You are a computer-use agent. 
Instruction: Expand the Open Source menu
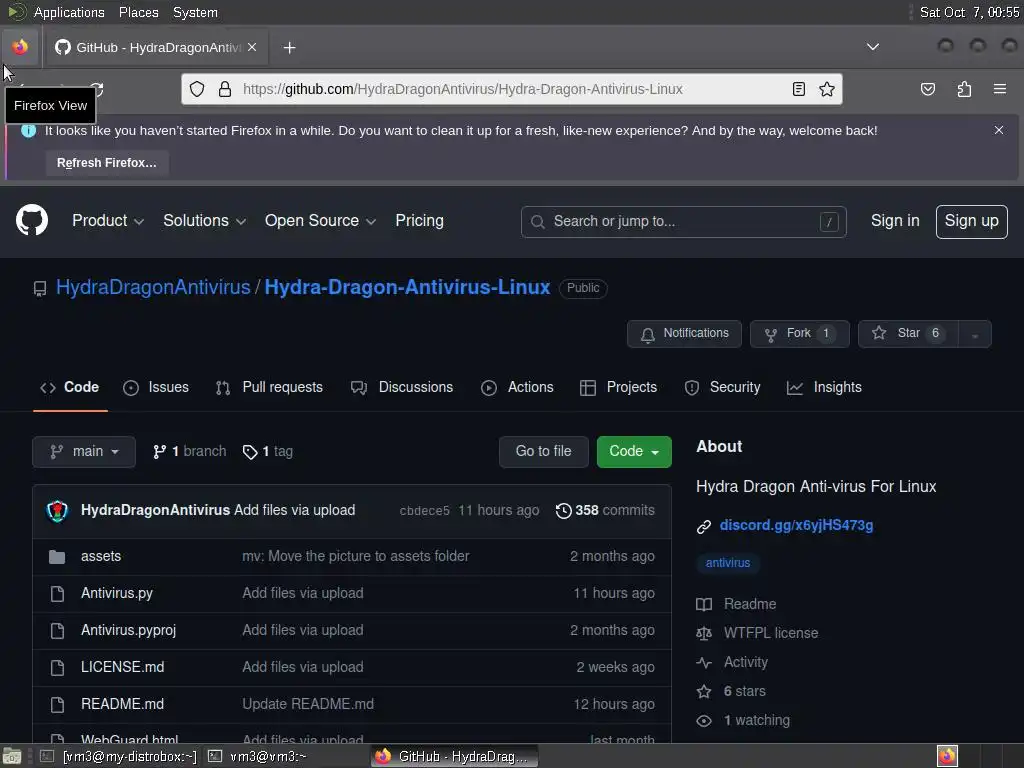coord(320,221)
